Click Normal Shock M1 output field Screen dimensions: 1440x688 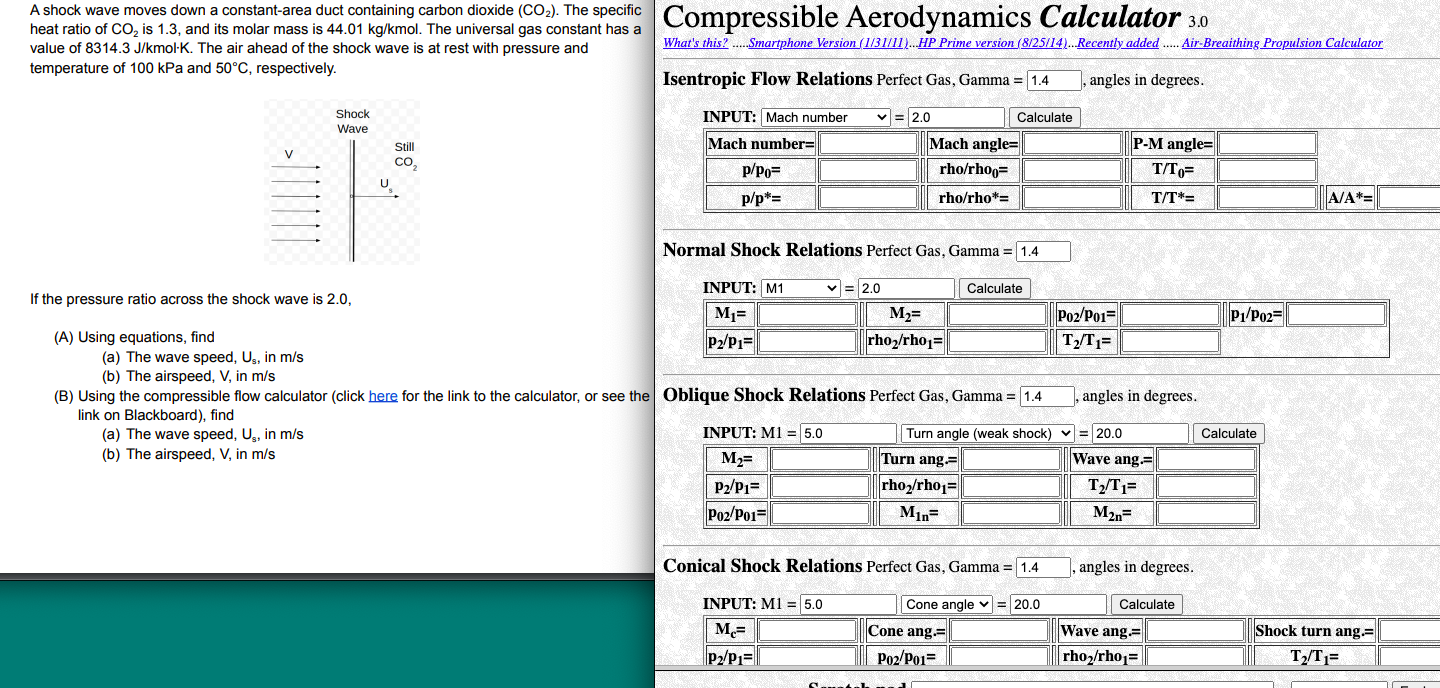[807, 315]
